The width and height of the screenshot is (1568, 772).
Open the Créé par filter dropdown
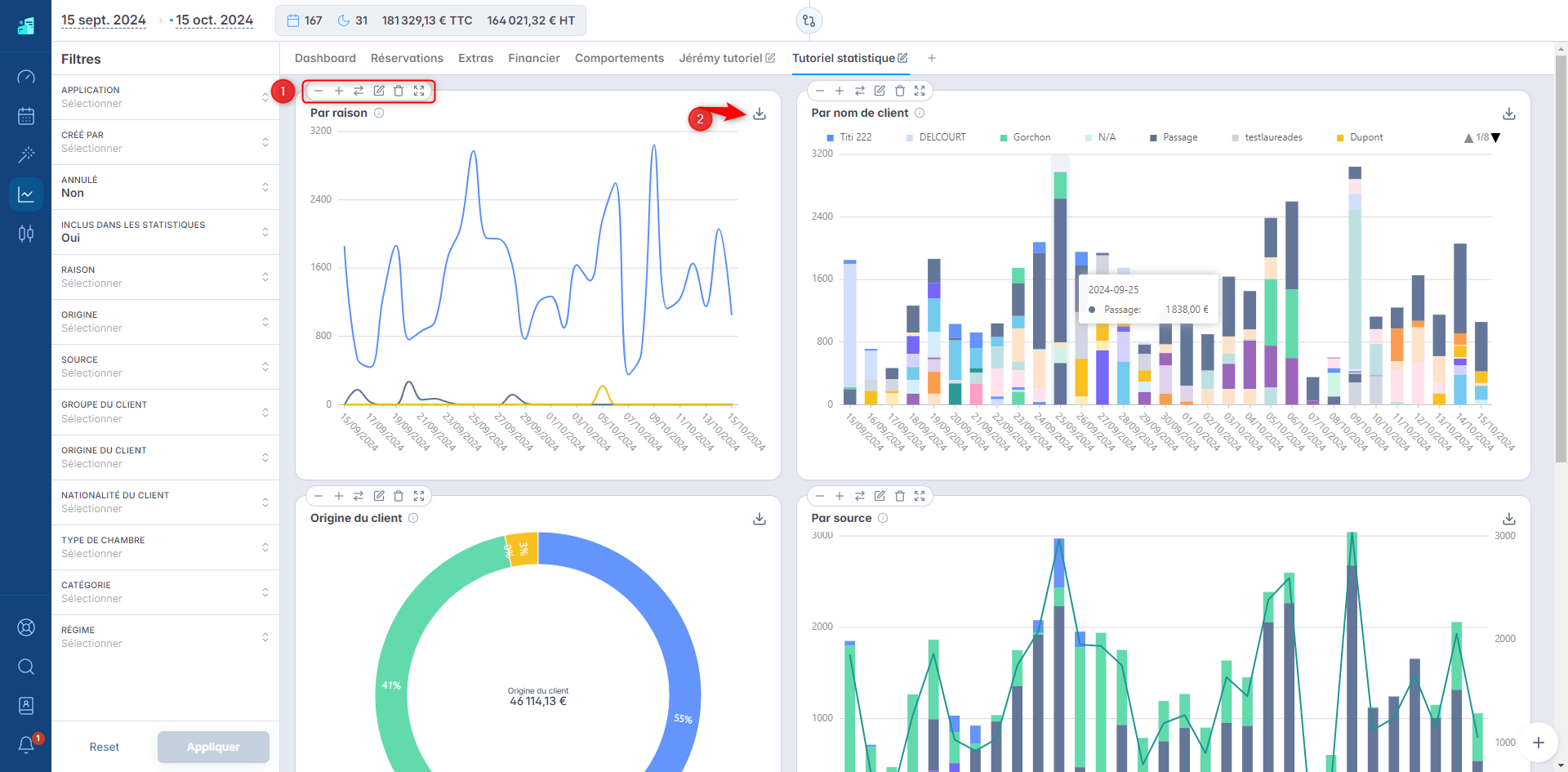[x=165, y=142]
